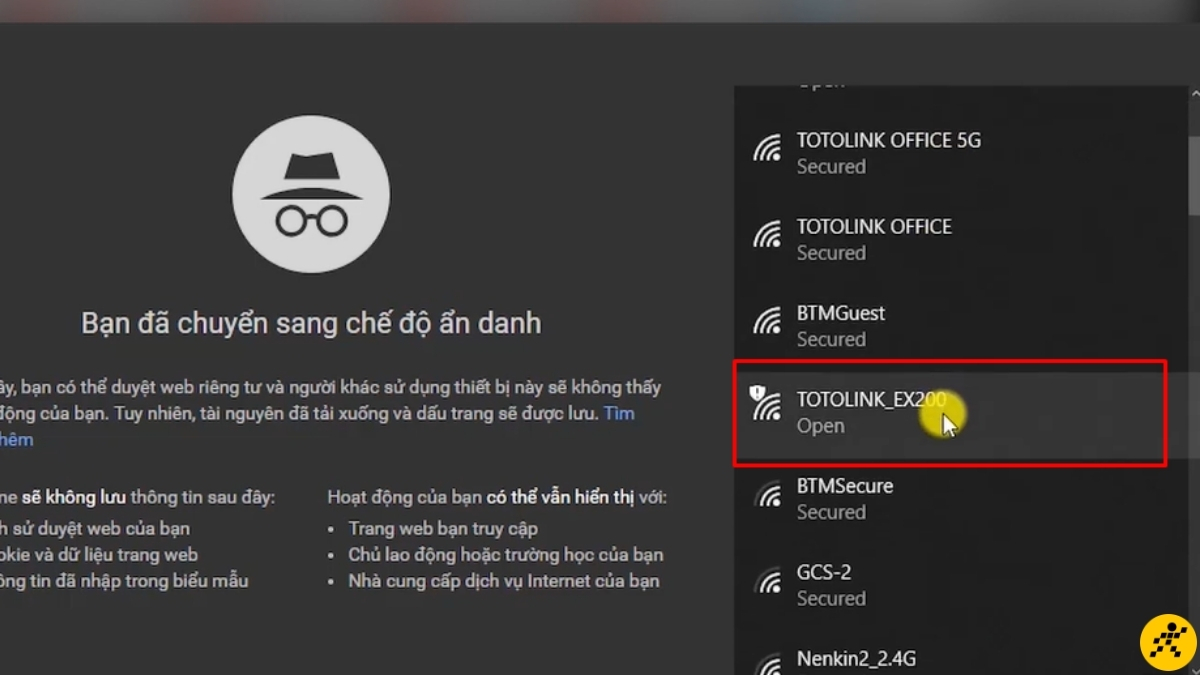Click the TOTOLINK OFFICE wifi signal icon
This screenshot has width=1200, height=675.
pos(767,235)
